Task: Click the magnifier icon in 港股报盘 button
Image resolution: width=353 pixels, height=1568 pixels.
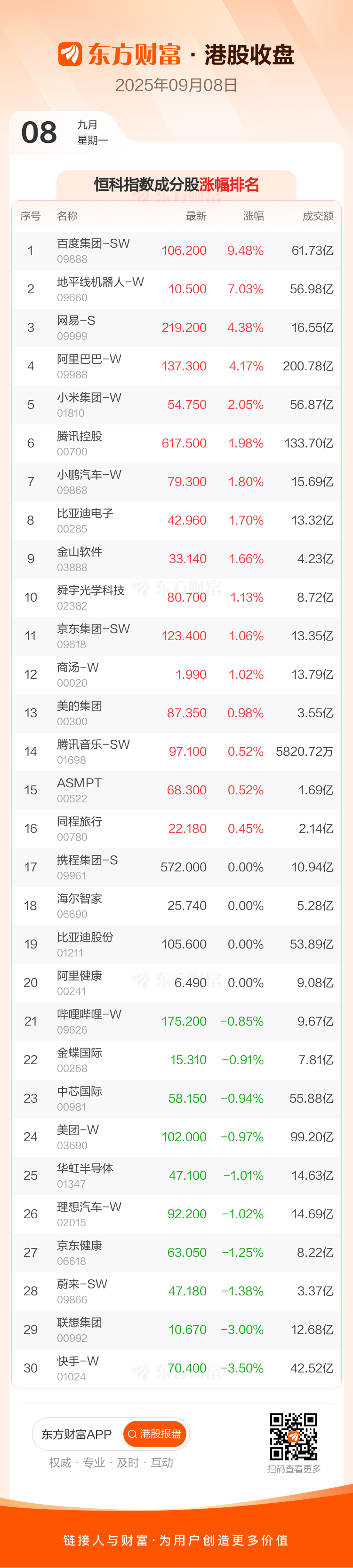Action: [x=132, y=1435]
